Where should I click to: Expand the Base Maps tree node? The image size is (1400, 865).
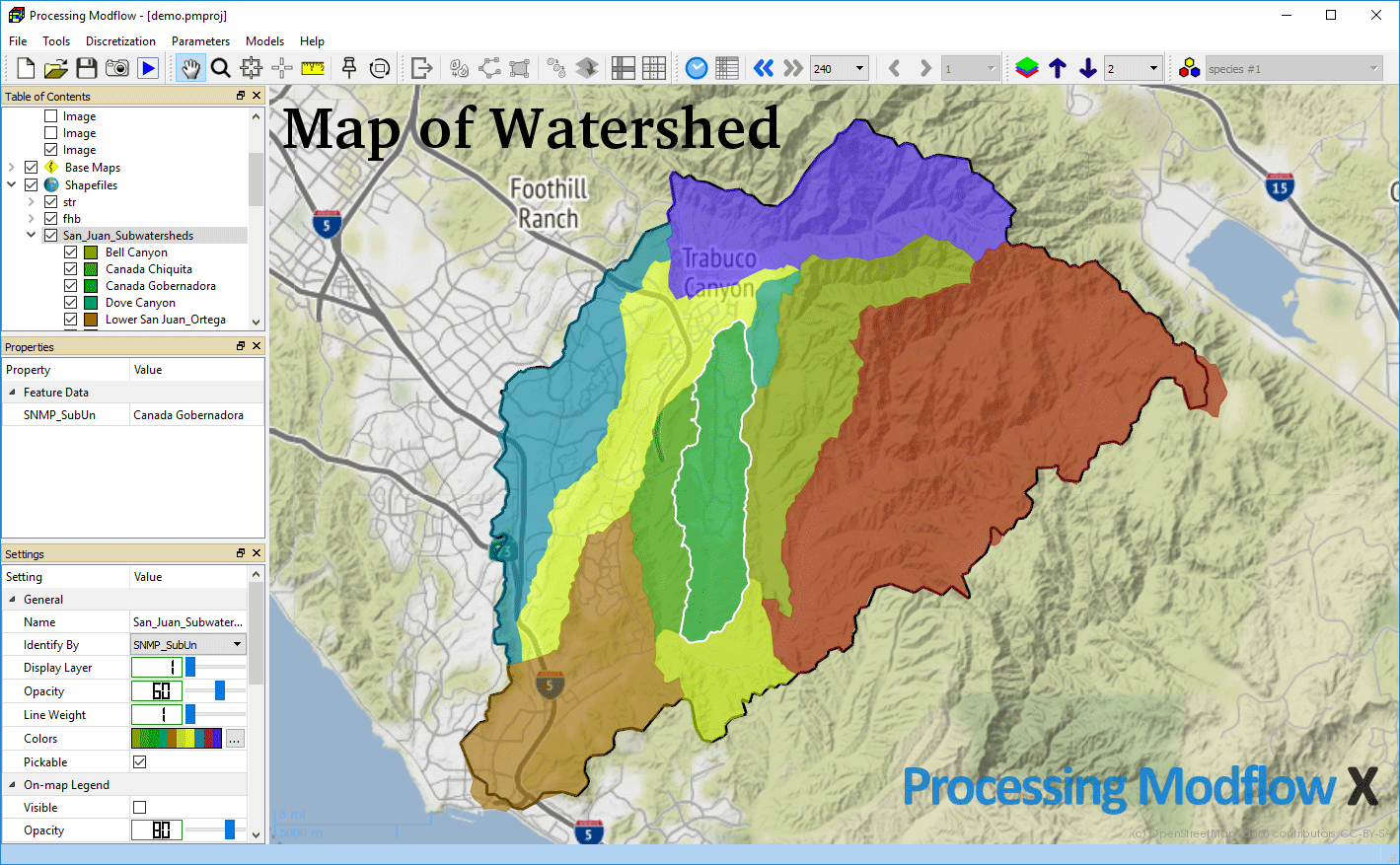click(12, 168)
